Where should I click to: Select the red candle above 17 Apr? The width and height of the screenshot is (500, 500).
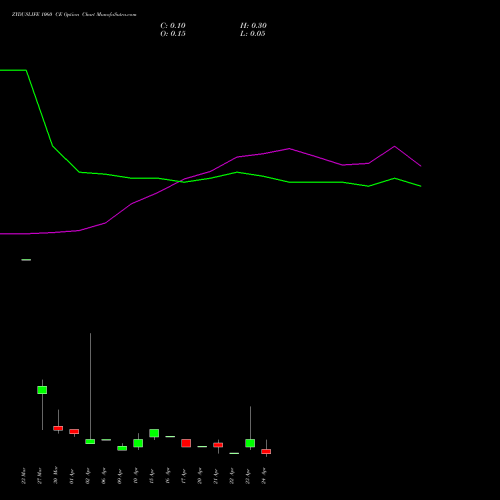point(186,443)
